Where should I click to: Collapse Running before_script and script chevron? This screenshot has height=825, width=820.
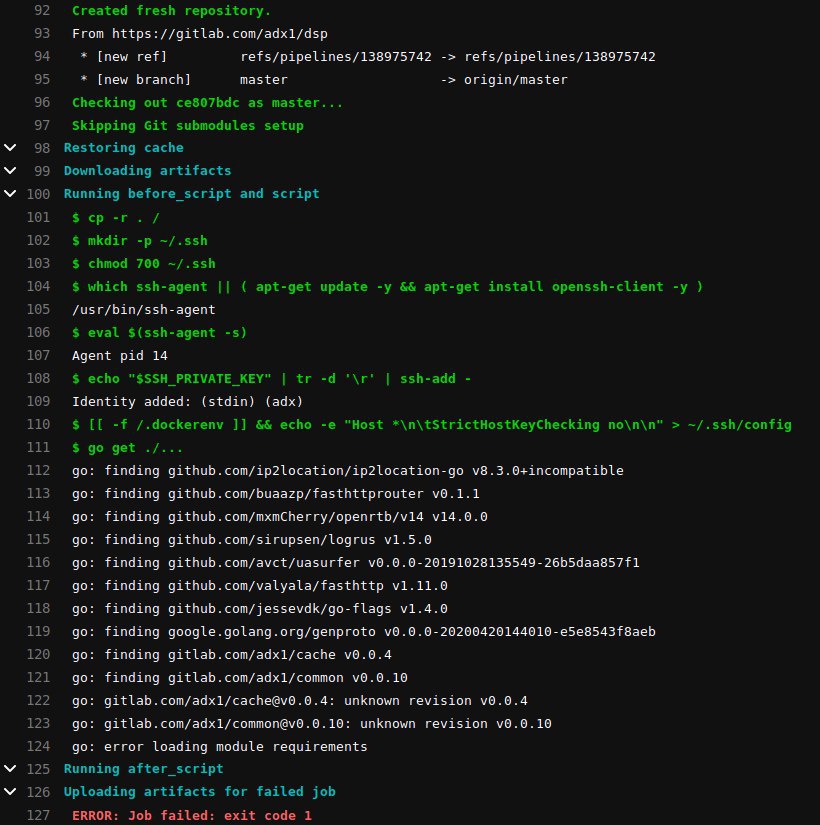10,193
